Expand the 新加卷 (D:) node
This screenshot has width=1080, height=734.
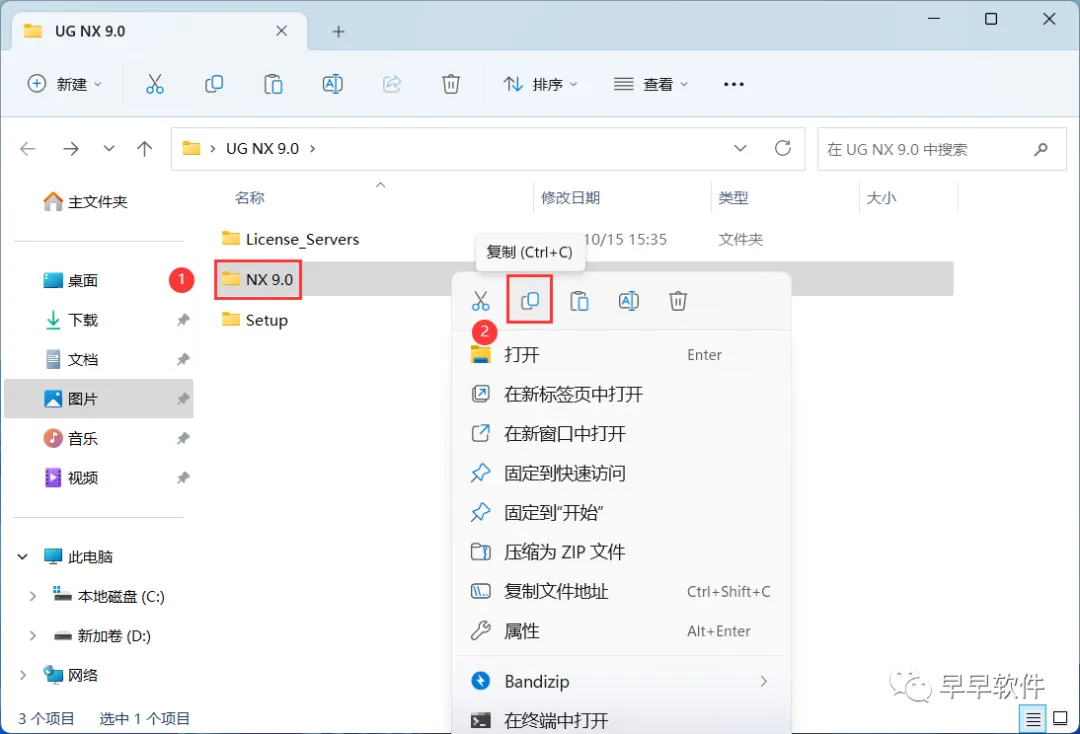coord(32,636)
